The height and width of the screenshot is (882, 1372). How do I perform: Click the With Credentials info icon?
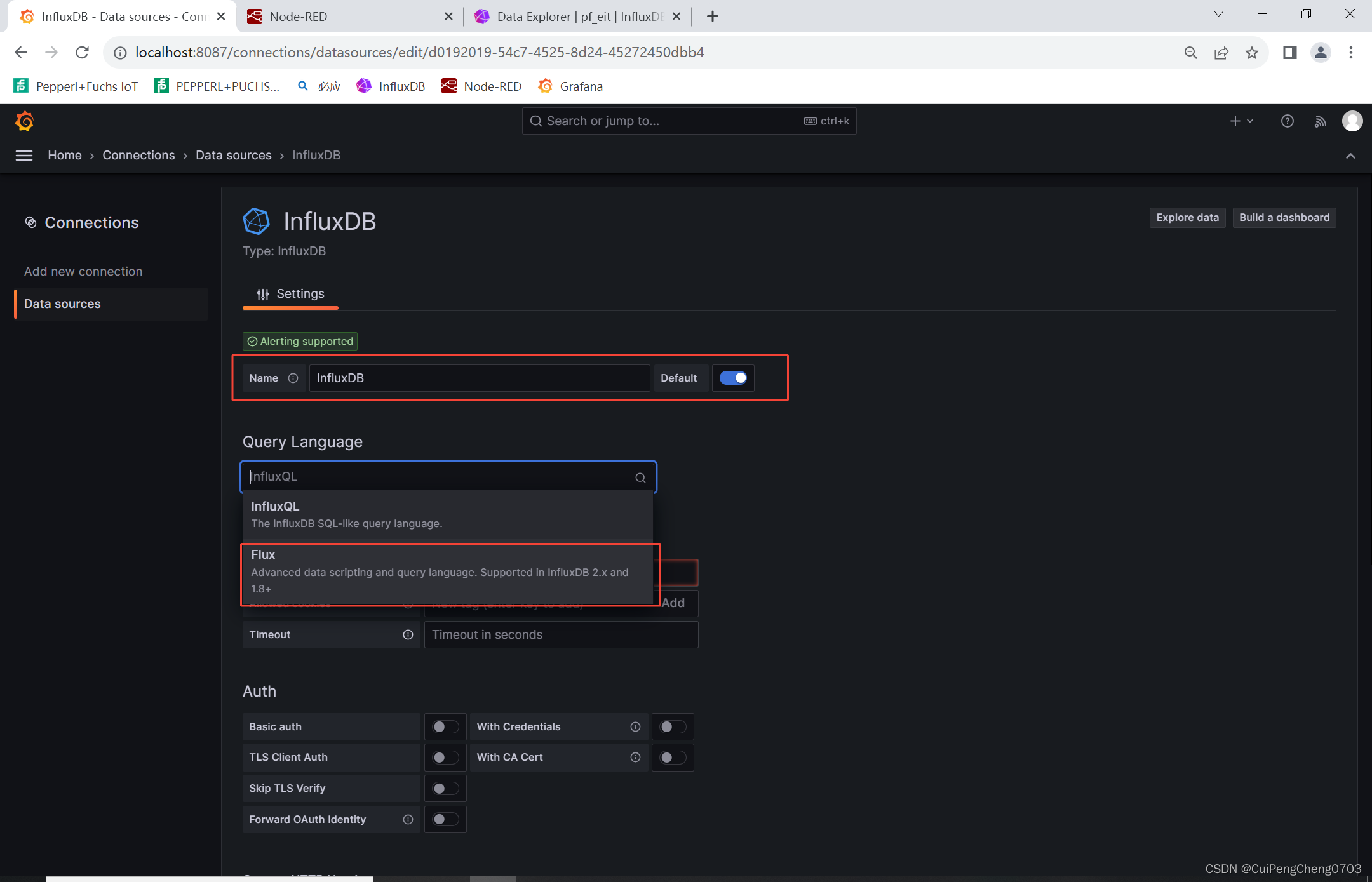(x=635, y=726)
